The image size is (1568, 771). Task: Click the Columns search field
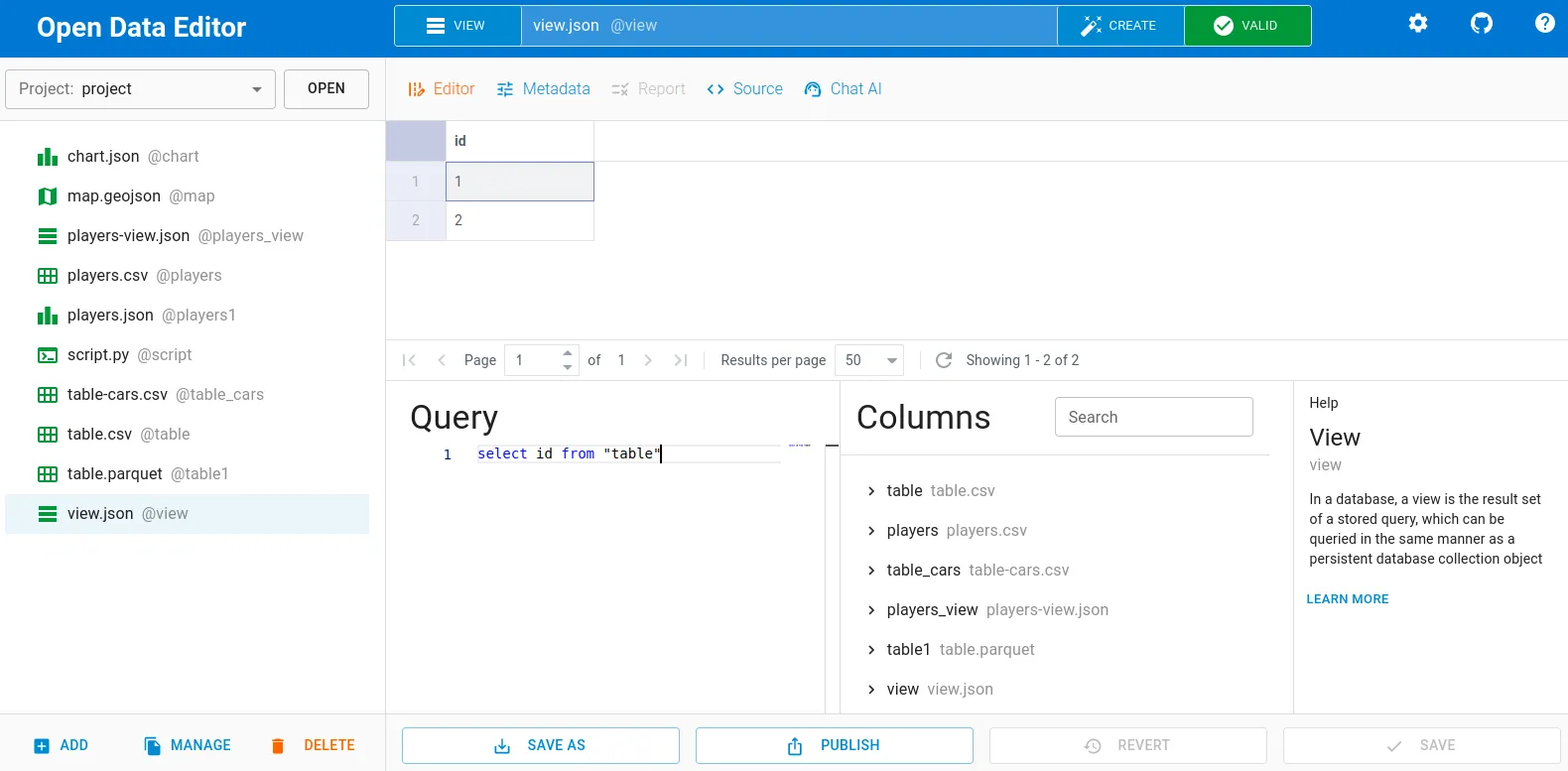[1153, 418]
